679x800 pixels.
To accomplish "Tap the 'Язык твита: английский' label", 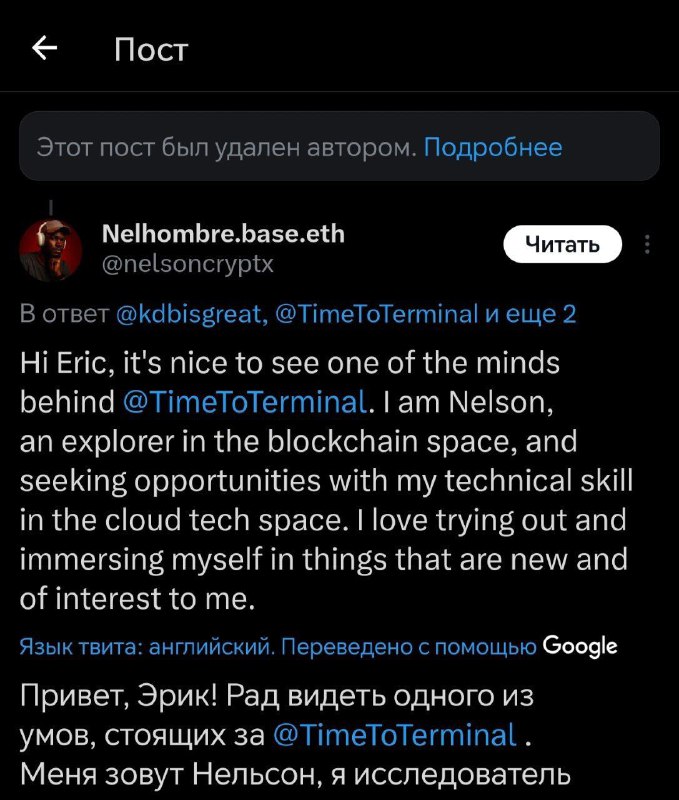I will click(146, 646).
